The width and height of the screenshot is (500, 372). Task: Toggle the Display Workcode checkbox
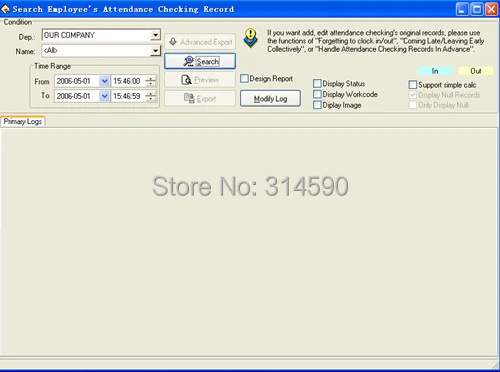[x=317, y=94]
